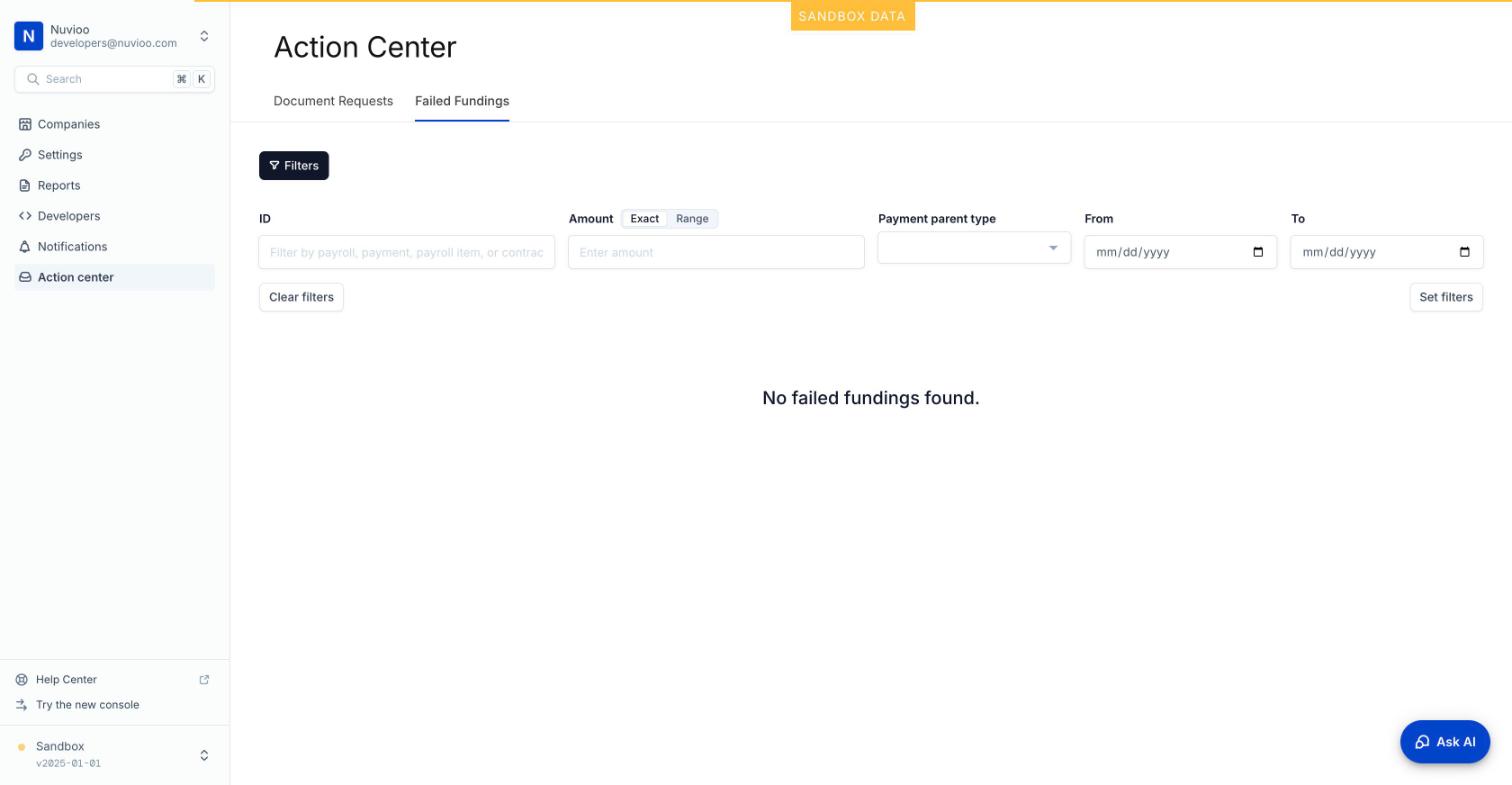Click Try the new console
Image resolution: width=1512 pixels, height=785 pixels.
click(87, 705)
